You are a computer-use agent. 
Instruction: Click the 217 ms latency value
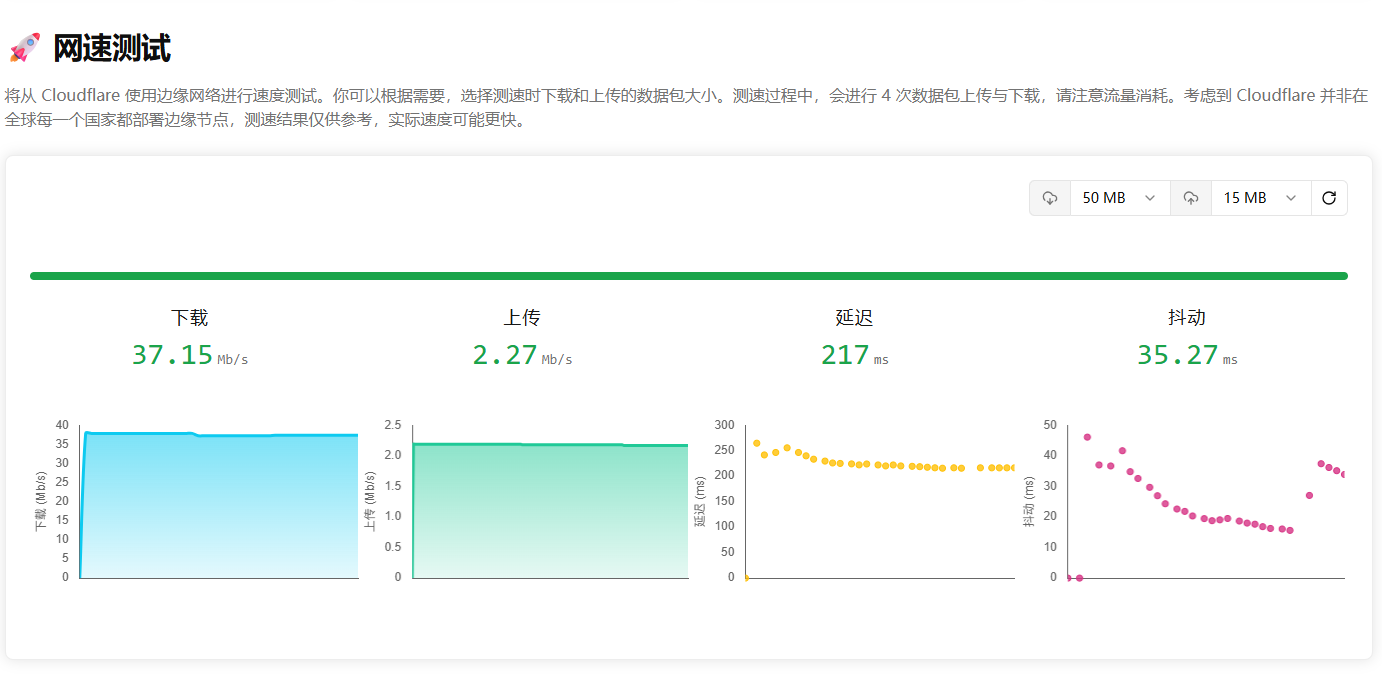(854, 355)
